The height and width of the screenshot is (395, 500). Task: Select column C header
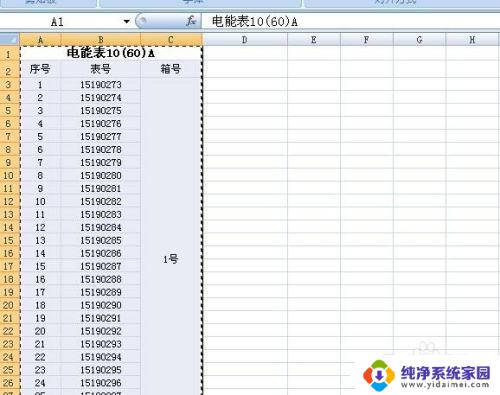click(x=171, y=40)
